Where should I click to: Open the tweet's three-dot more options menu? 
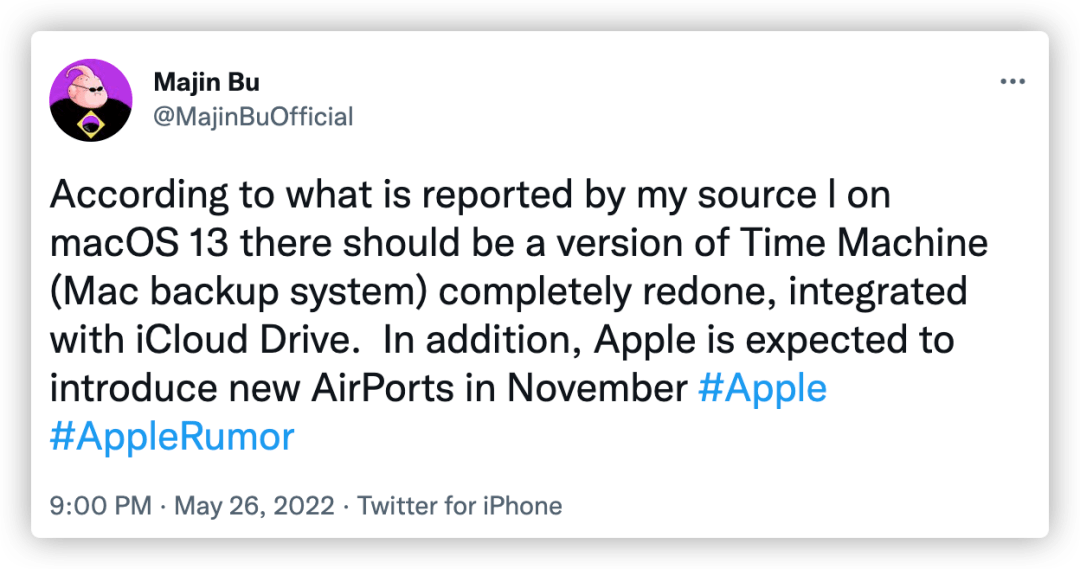1013,82
